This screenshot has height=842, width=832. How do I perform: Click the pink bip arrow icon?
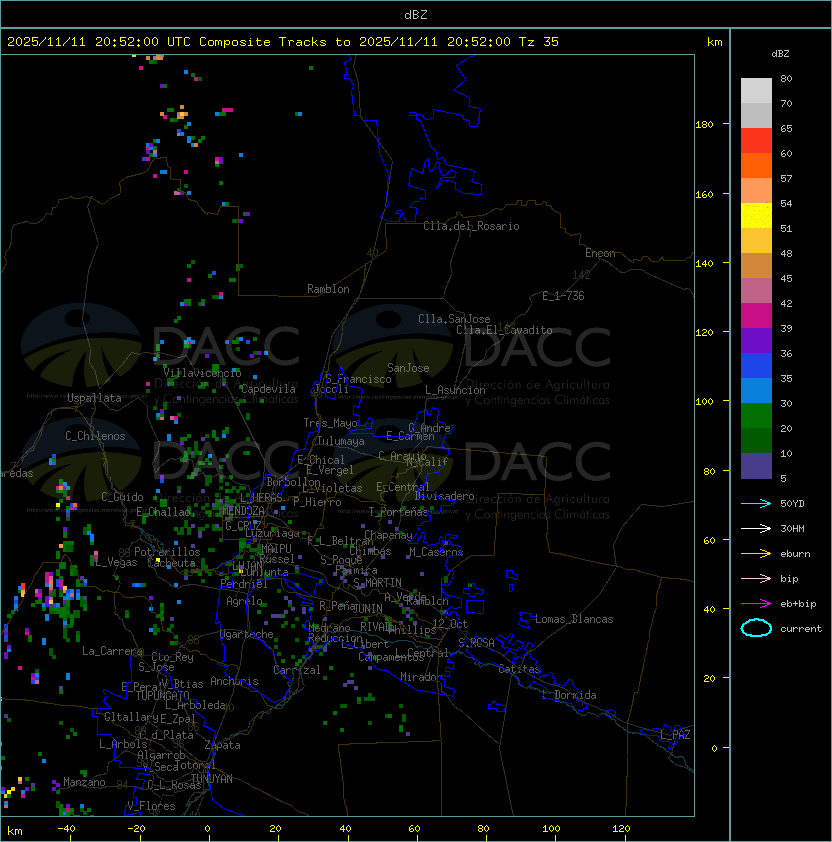click(756, 579)
